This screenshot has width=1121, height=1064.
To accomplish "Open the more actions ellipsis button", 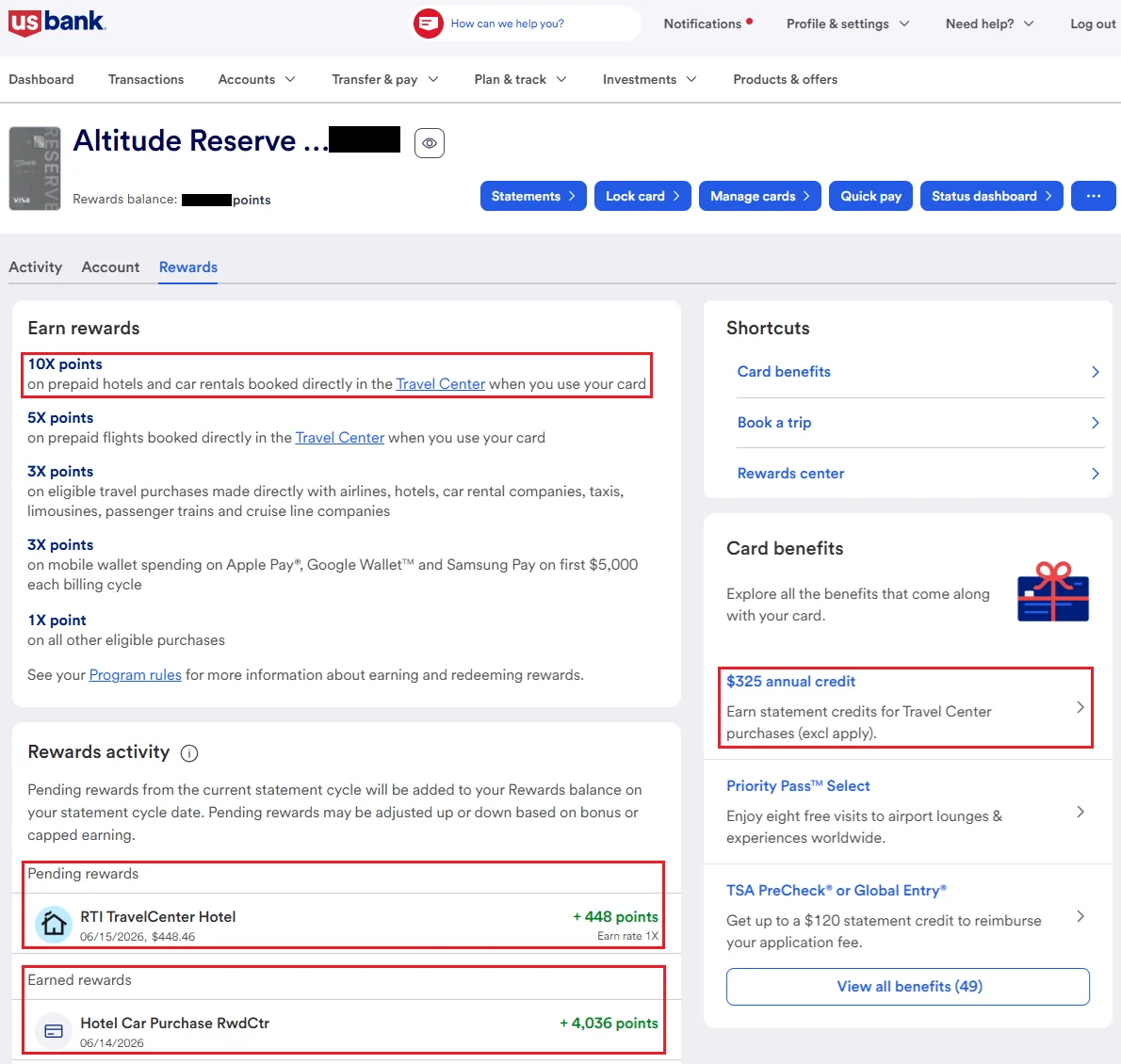I will [1093, 196].
